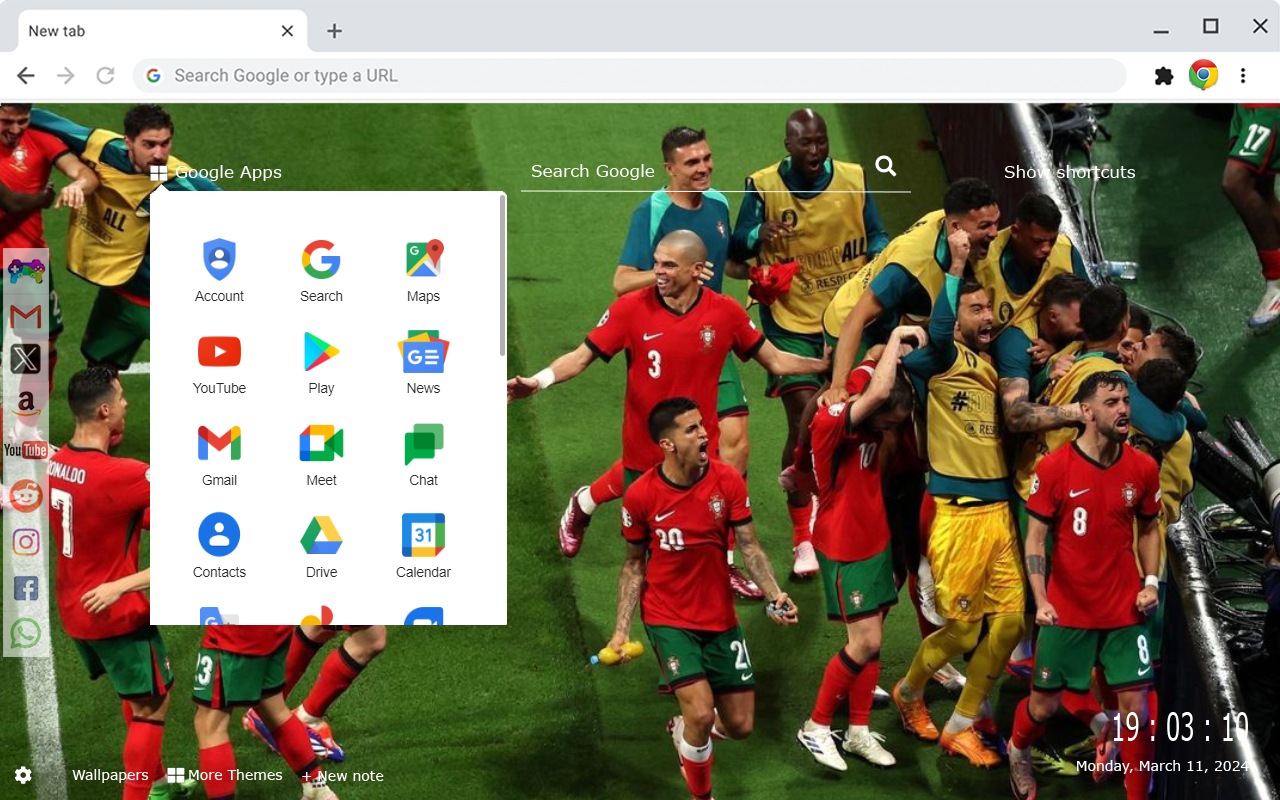Screen dimensions: 1280x800
Task: Open Google Search app icon
Action: click(321, 271)
